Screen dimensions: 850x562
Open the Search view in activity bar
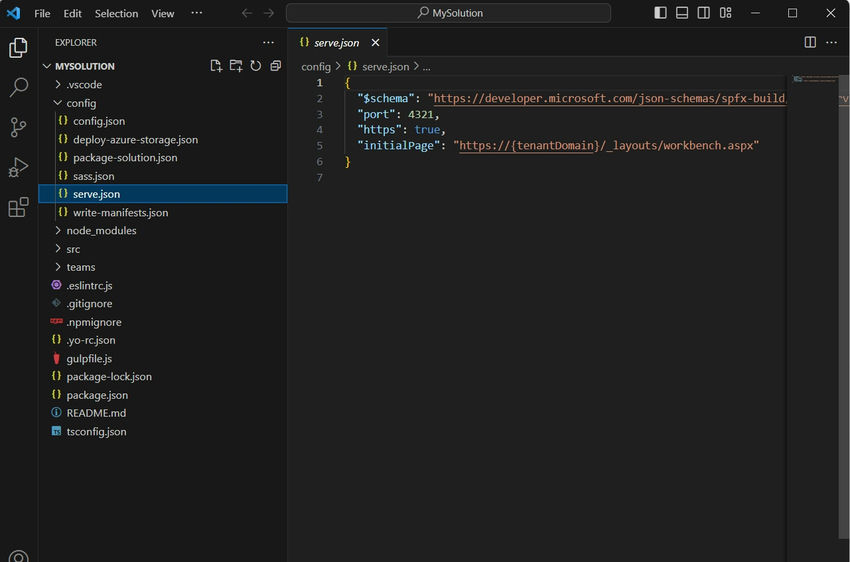tap(18, 87)
